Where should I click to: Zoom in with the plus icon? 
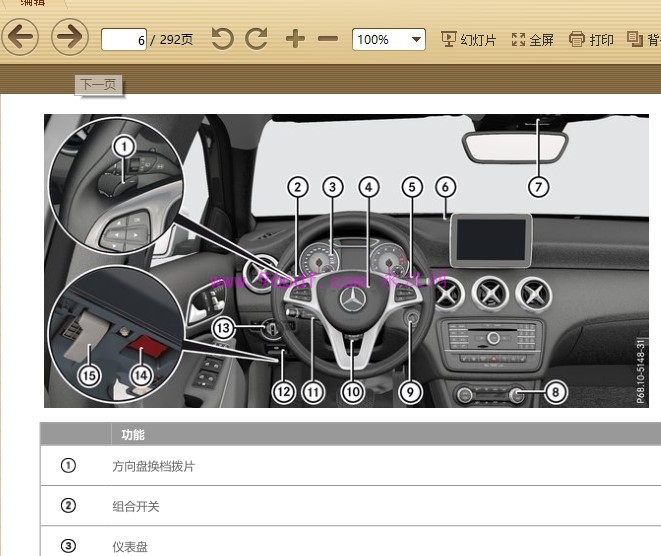point(294,39)
